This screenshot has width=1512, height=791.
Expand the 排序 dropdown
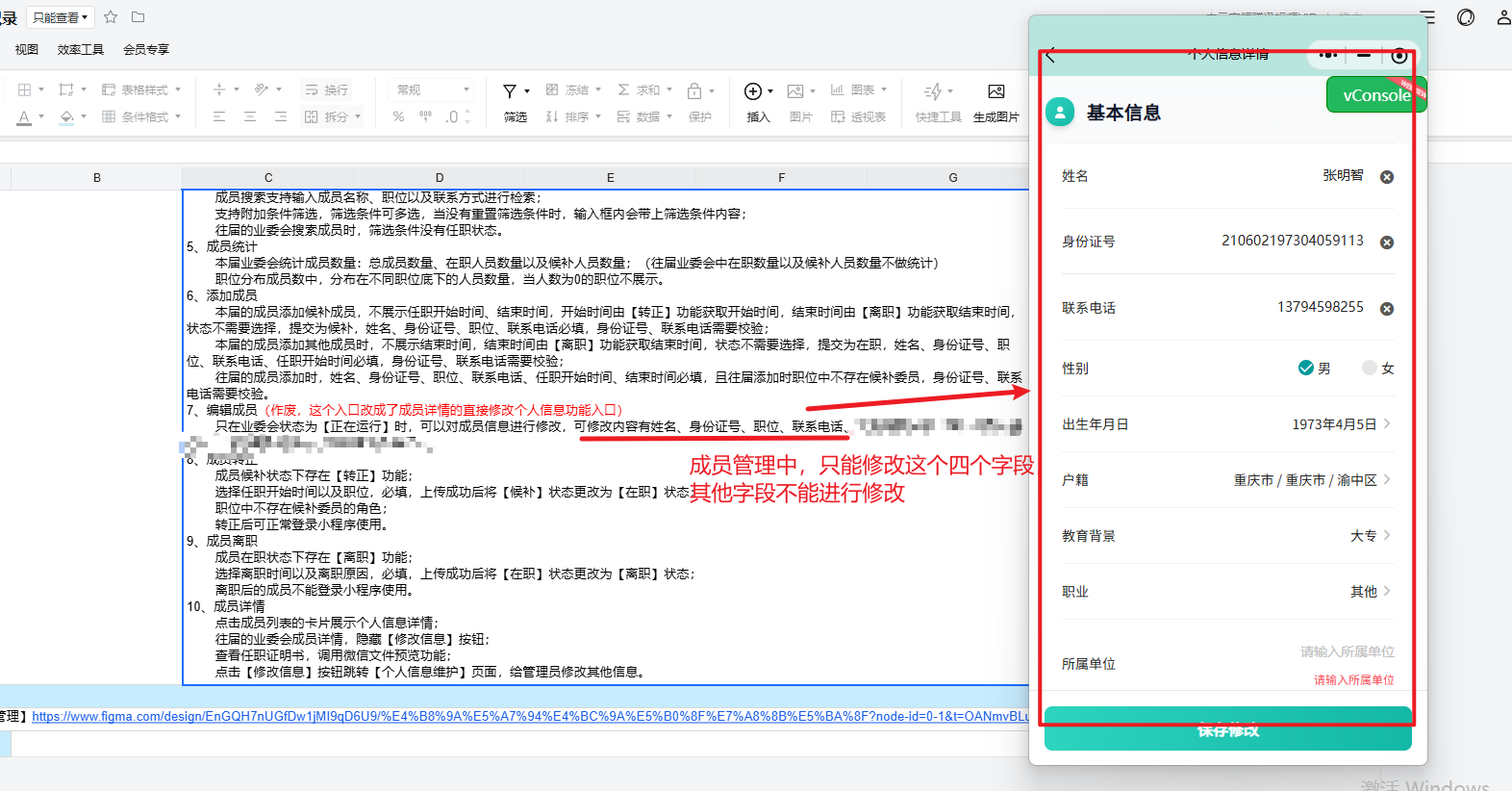(x=598, y=116)
